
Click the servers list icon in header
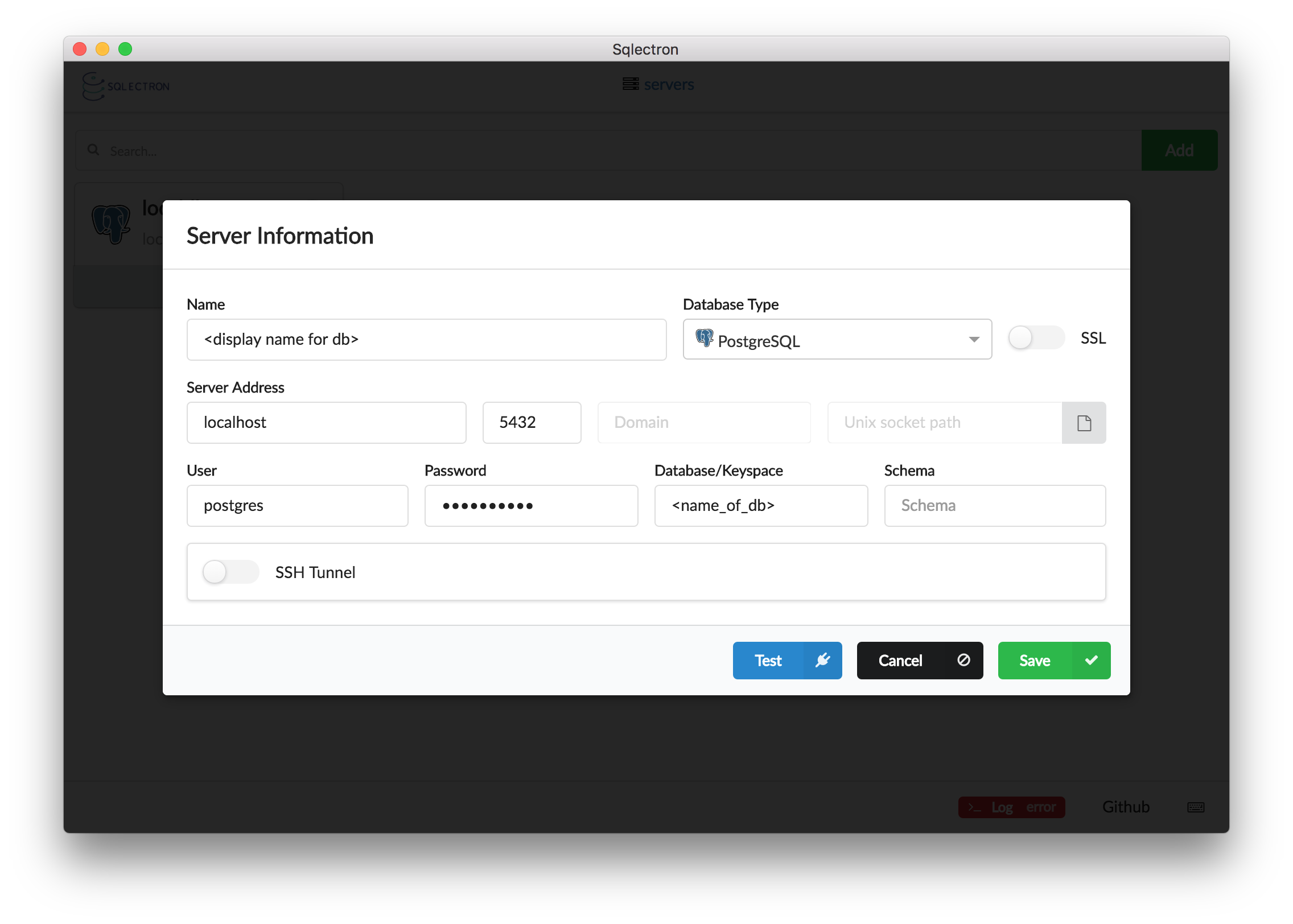pos(631,84)
